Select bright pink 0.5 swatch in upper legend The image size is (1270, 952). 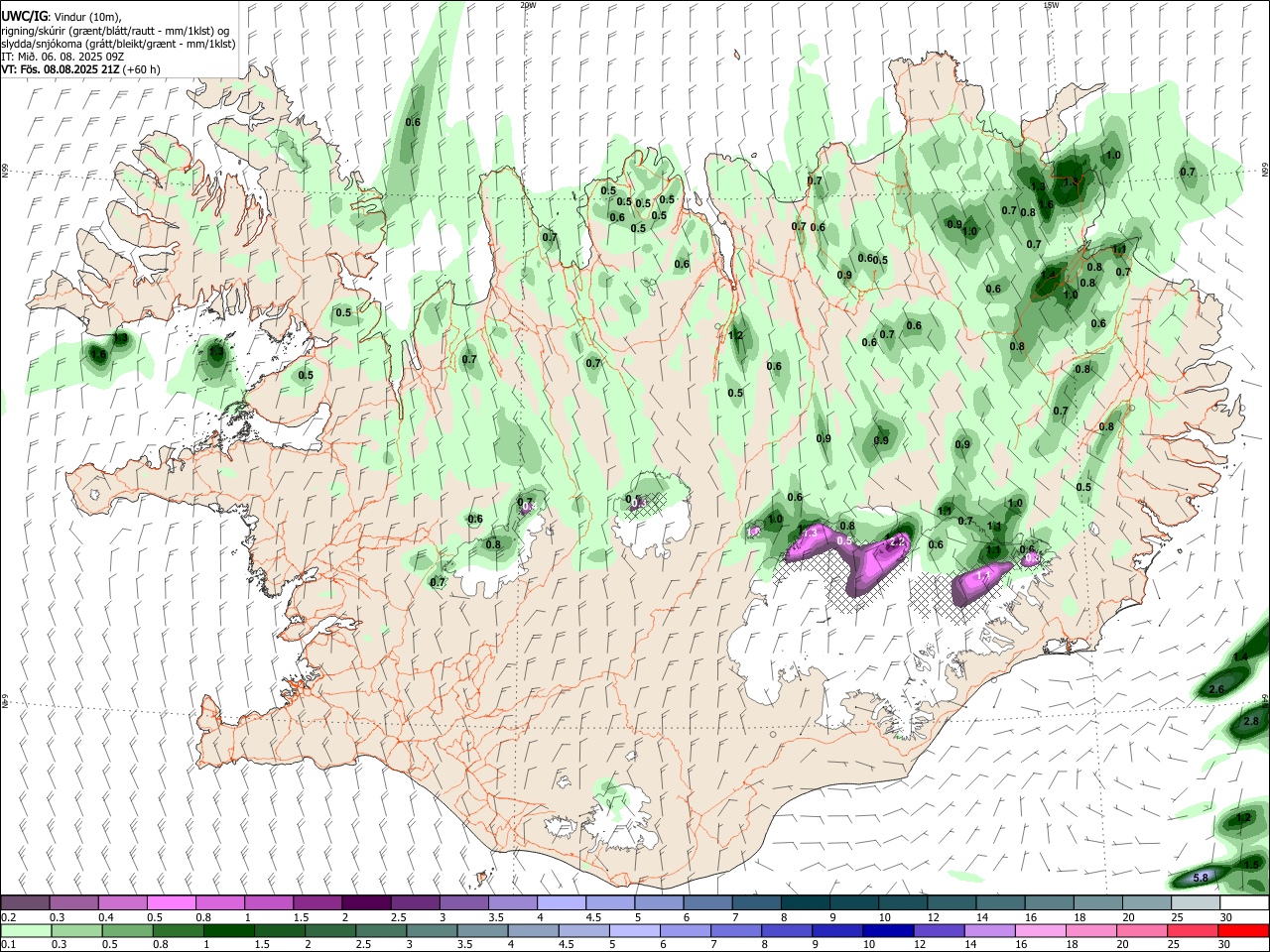[x=171, y=903]
